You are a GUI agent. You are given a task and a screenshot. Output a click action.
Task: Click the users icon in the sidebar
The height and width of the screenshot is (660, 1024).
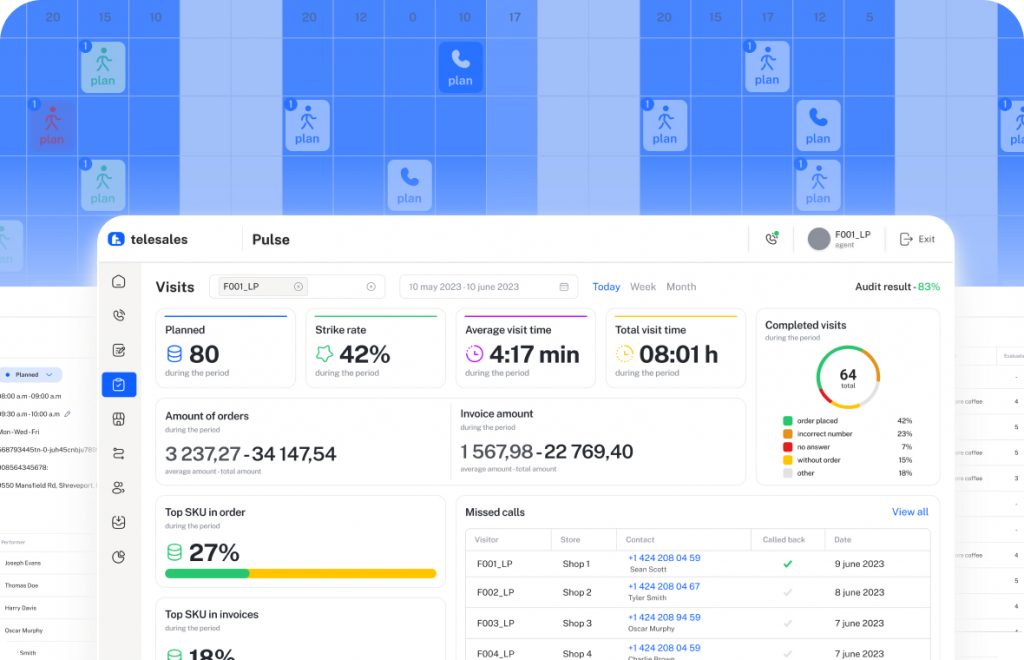coord(119,488)
